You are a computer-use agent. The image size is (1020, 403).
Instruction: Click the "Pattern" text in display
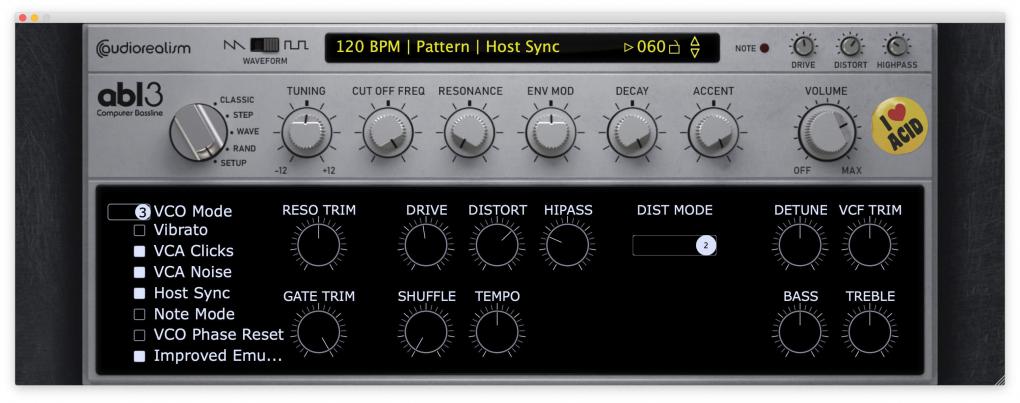coord(444,47)
